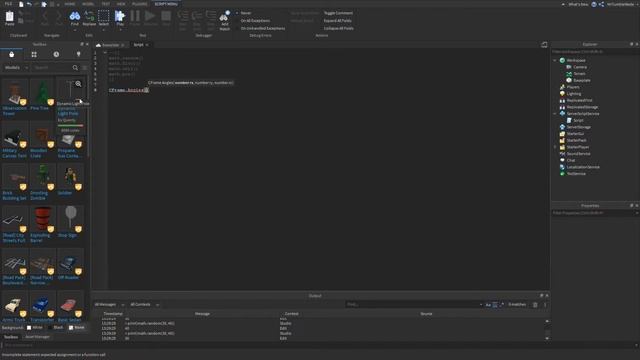Clear output with the trash icon
Viewport: 640px width, 360px height.
pos(535,304)
